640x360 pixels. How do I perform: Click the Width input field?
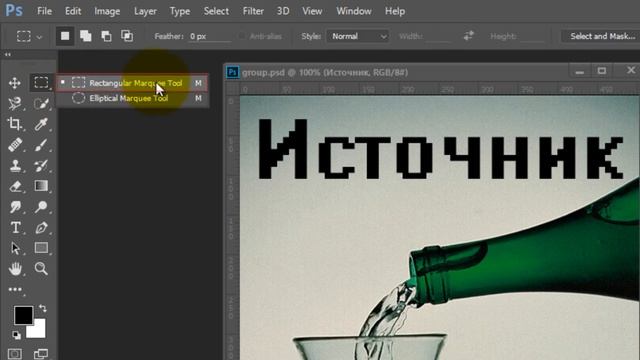coord(438,36)
